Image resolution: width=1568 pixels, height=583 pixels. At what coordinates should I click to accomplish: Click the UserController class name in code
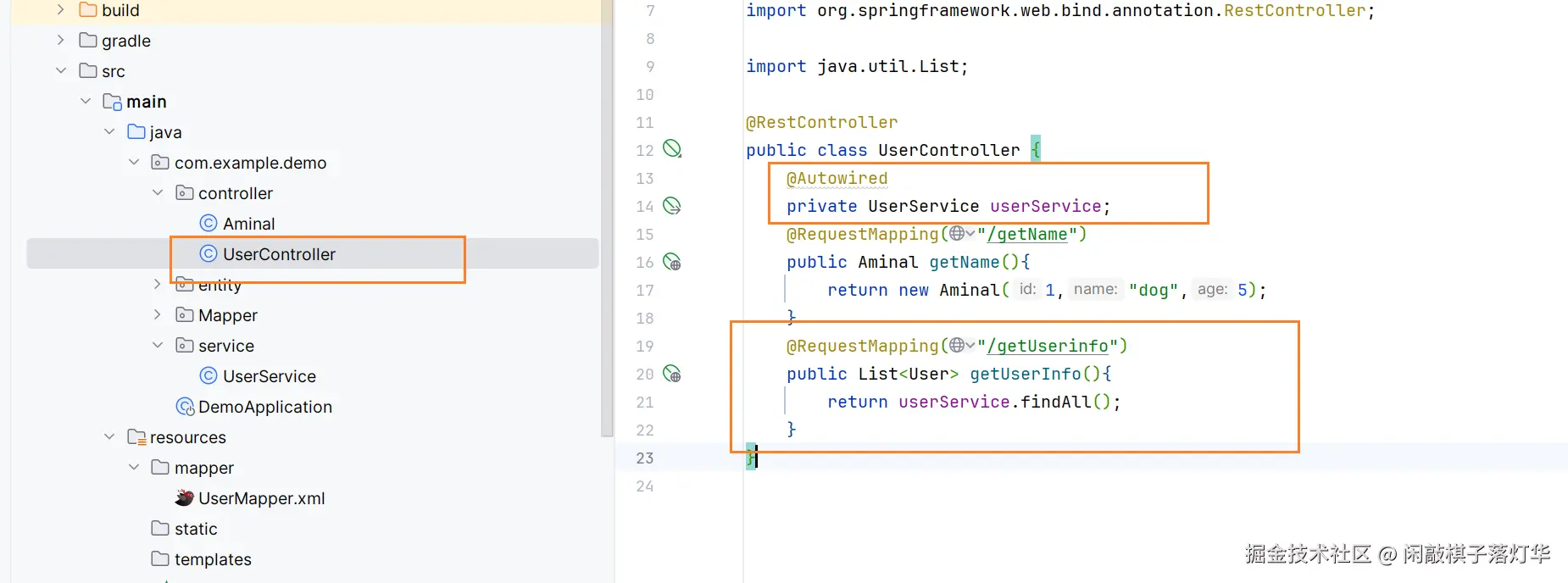(949, 150)
